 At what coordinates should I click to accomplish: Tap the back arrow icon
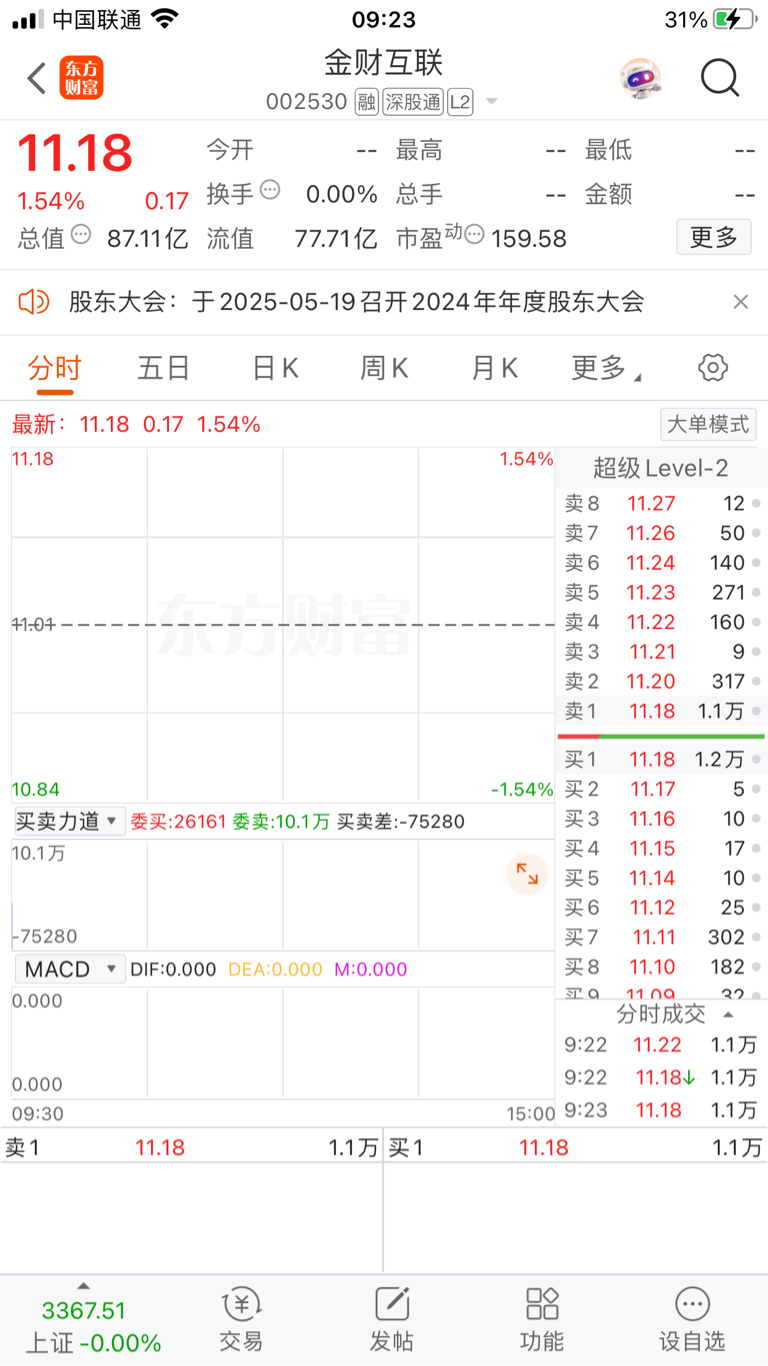tap(37, 78)
